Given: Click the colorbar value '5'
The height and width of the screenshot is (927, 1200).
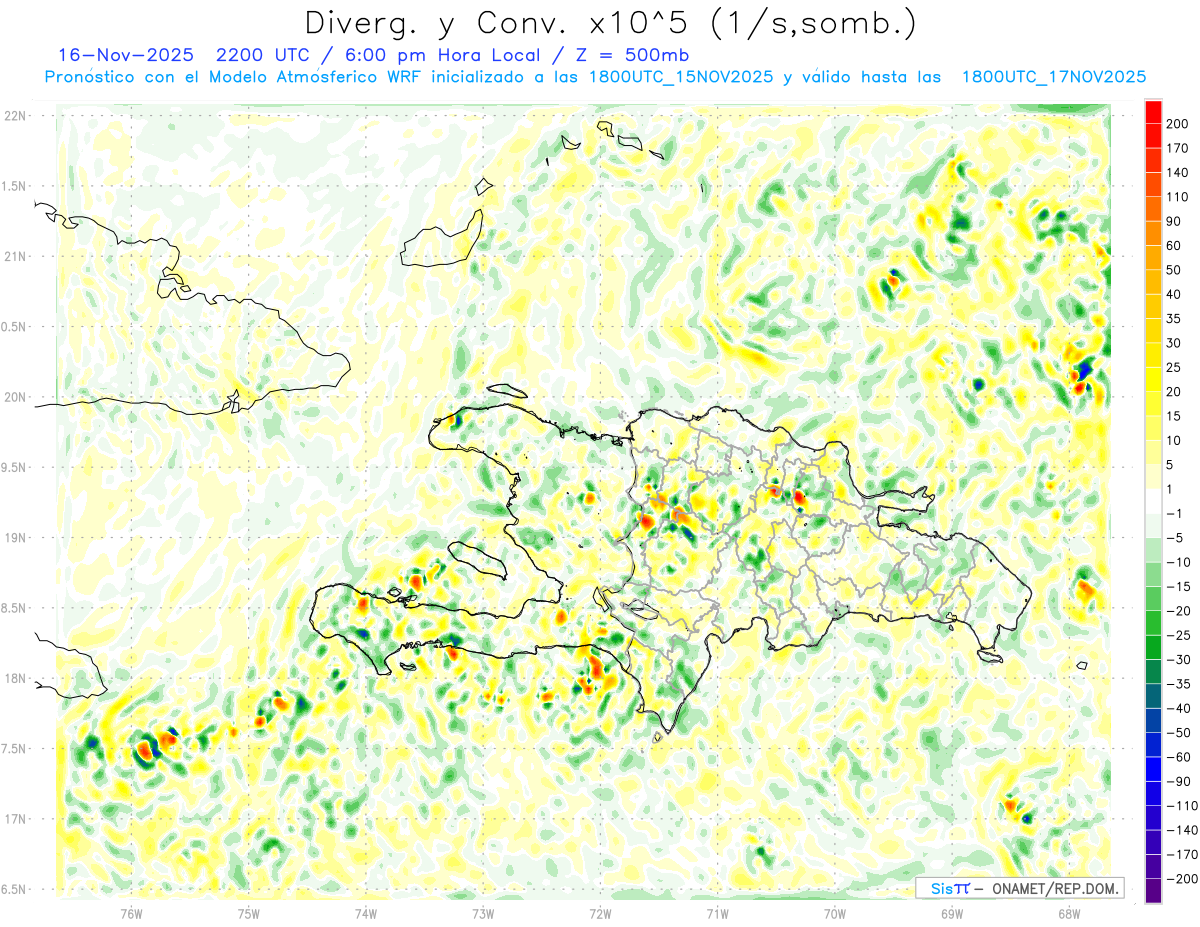Looking at the screenshot, I should click(x=1171, y=465).
